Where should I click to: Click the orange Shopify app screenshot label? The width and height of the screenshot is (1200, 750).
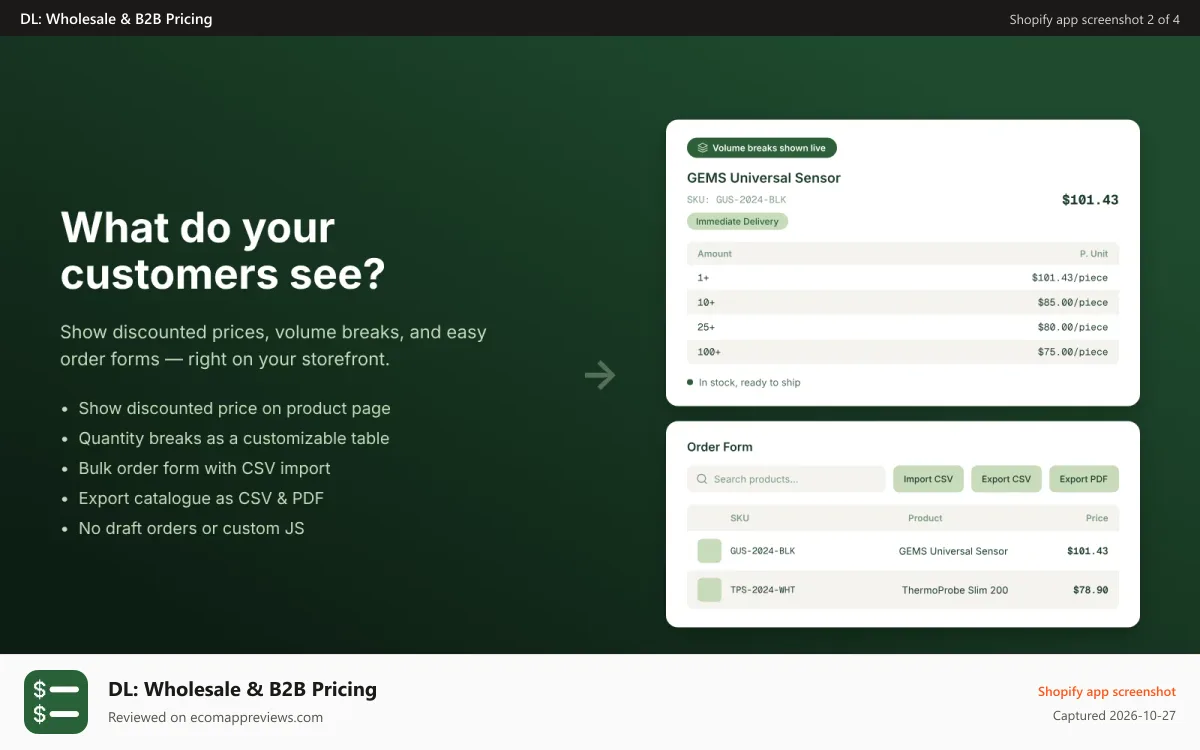[x=1107, y=691]
